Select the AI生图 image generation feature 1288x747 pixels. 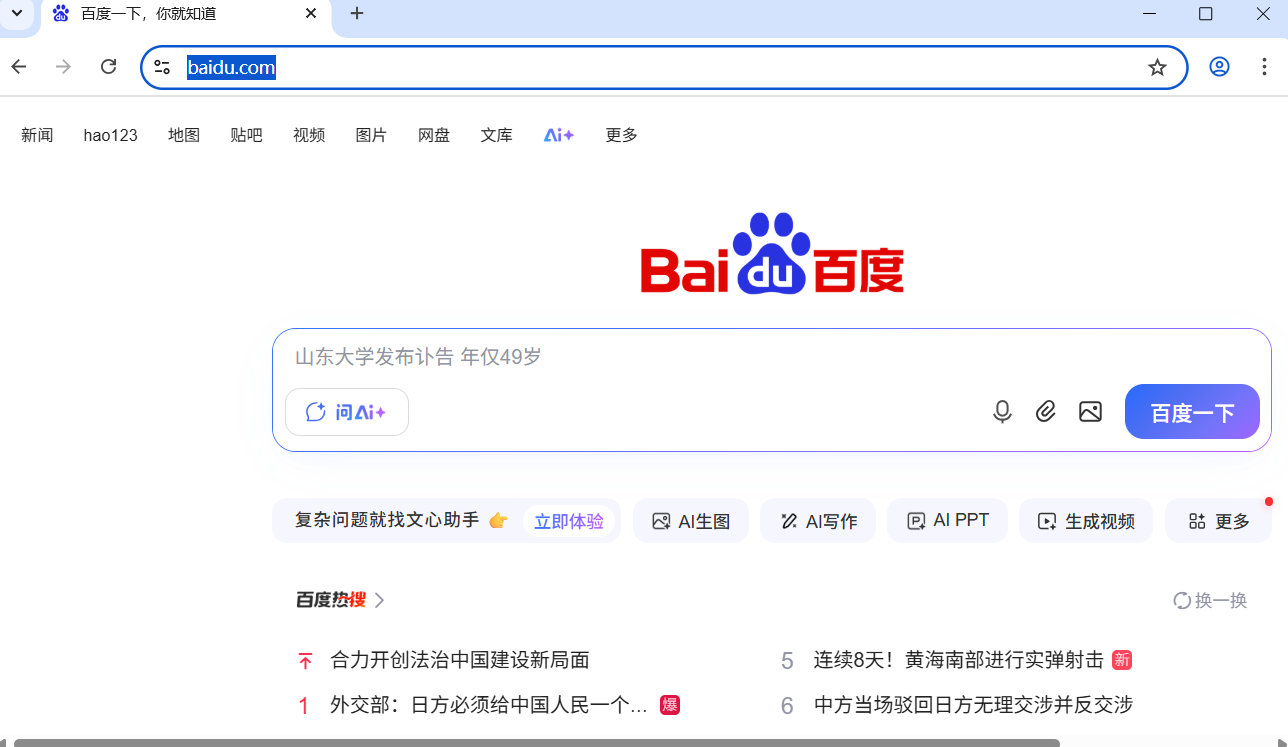pos(690,520)
